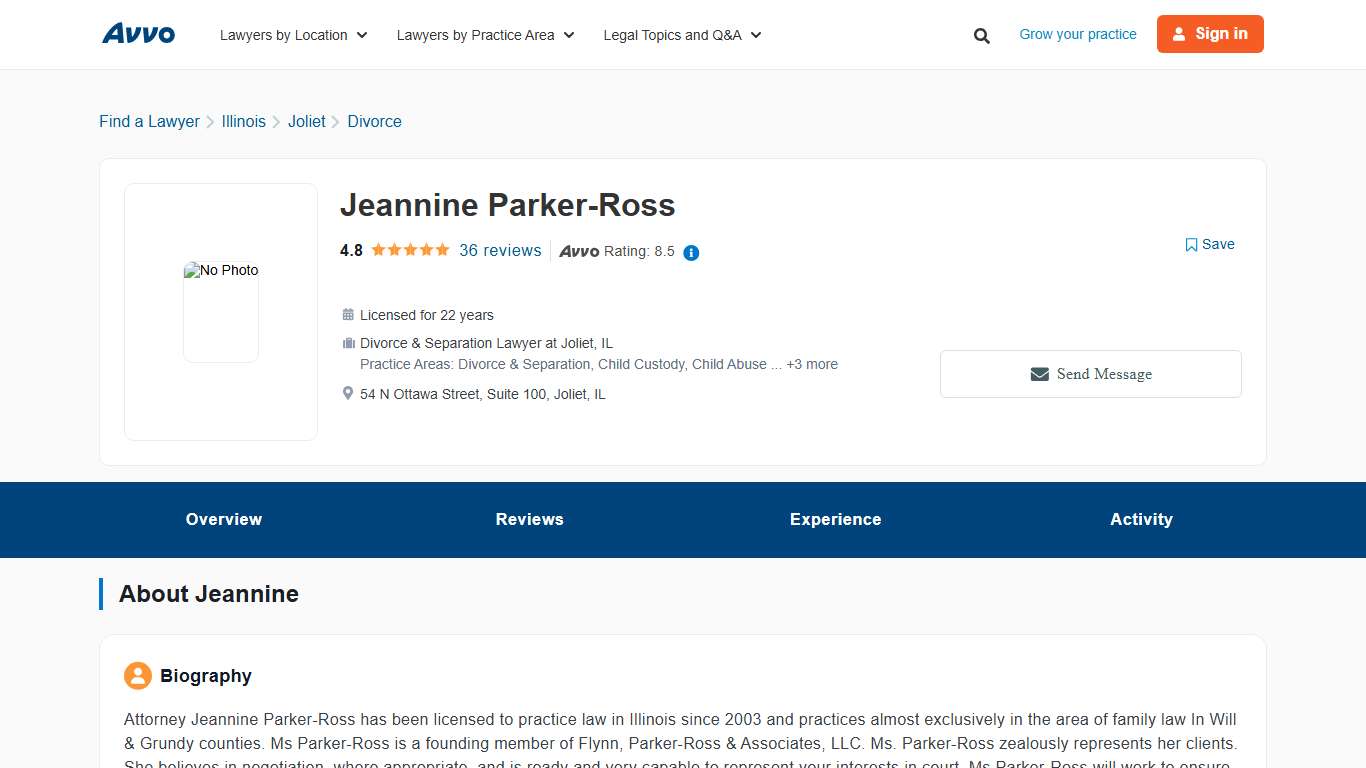Image resolution: width=1366 pixels, height=768 pixels.
Task: Open the Experience tab
Action: 835,519
